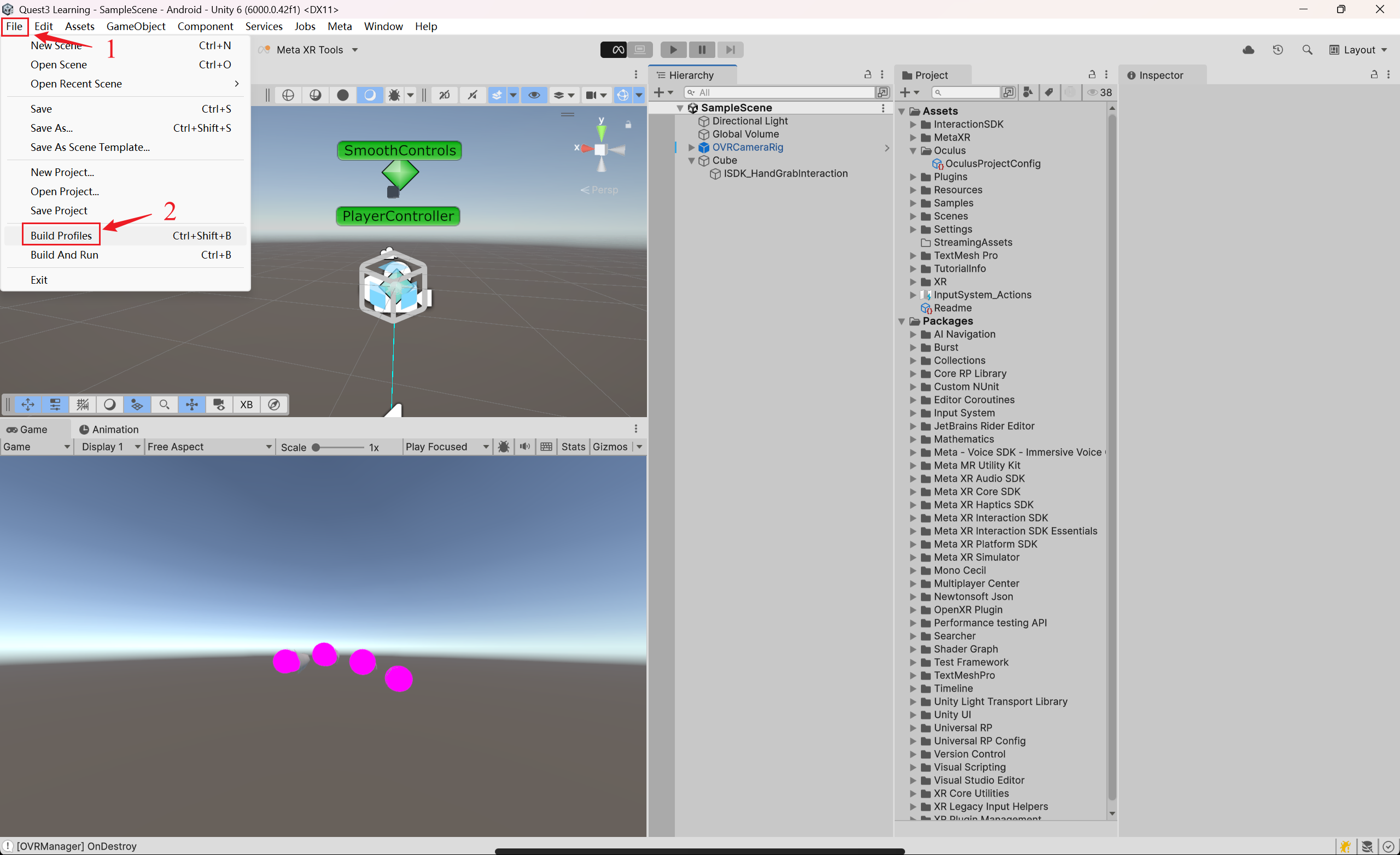Open the undo history icon
This screenshot has height=855, width=1400.
coord(1278,50)
